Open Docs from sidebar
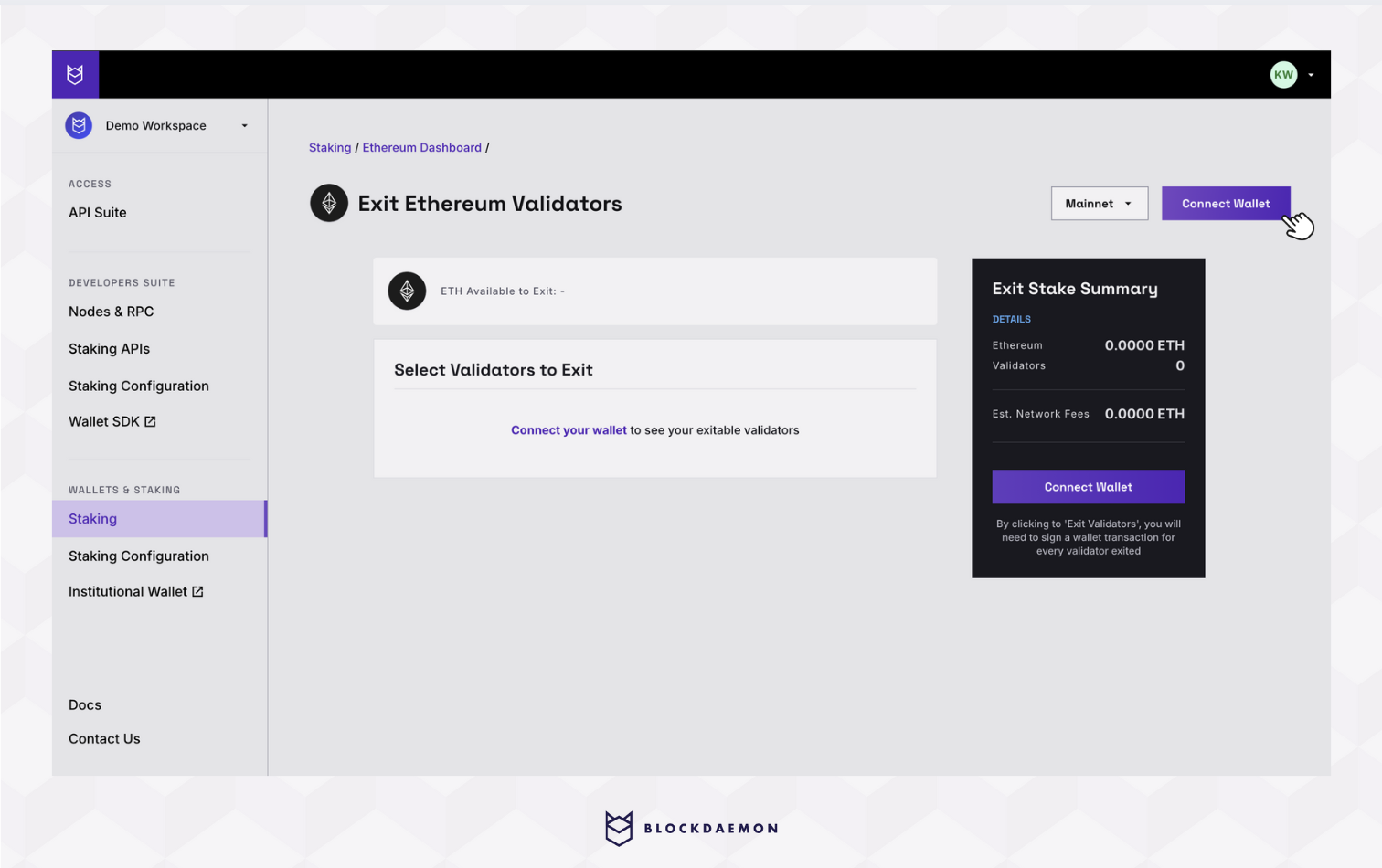Image resolution: width=1382 pixels, height=868 pixels. (85, 704)
